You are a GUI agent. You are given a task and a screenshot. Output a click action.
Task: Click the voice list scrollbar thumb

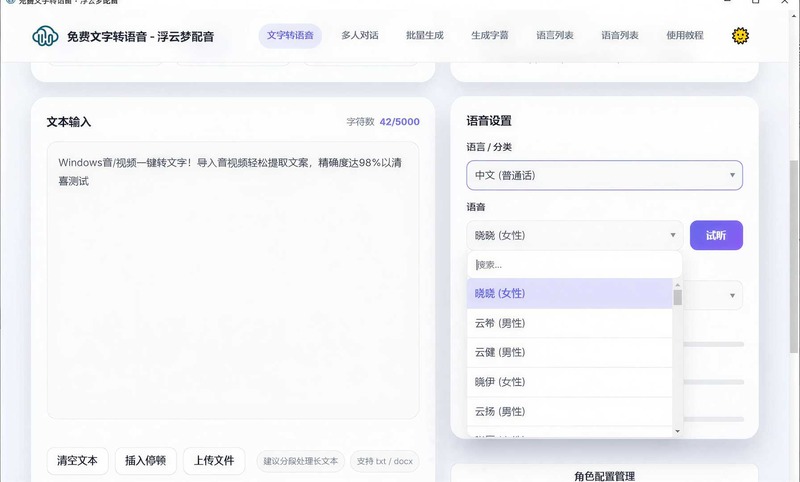coord(678,297)
